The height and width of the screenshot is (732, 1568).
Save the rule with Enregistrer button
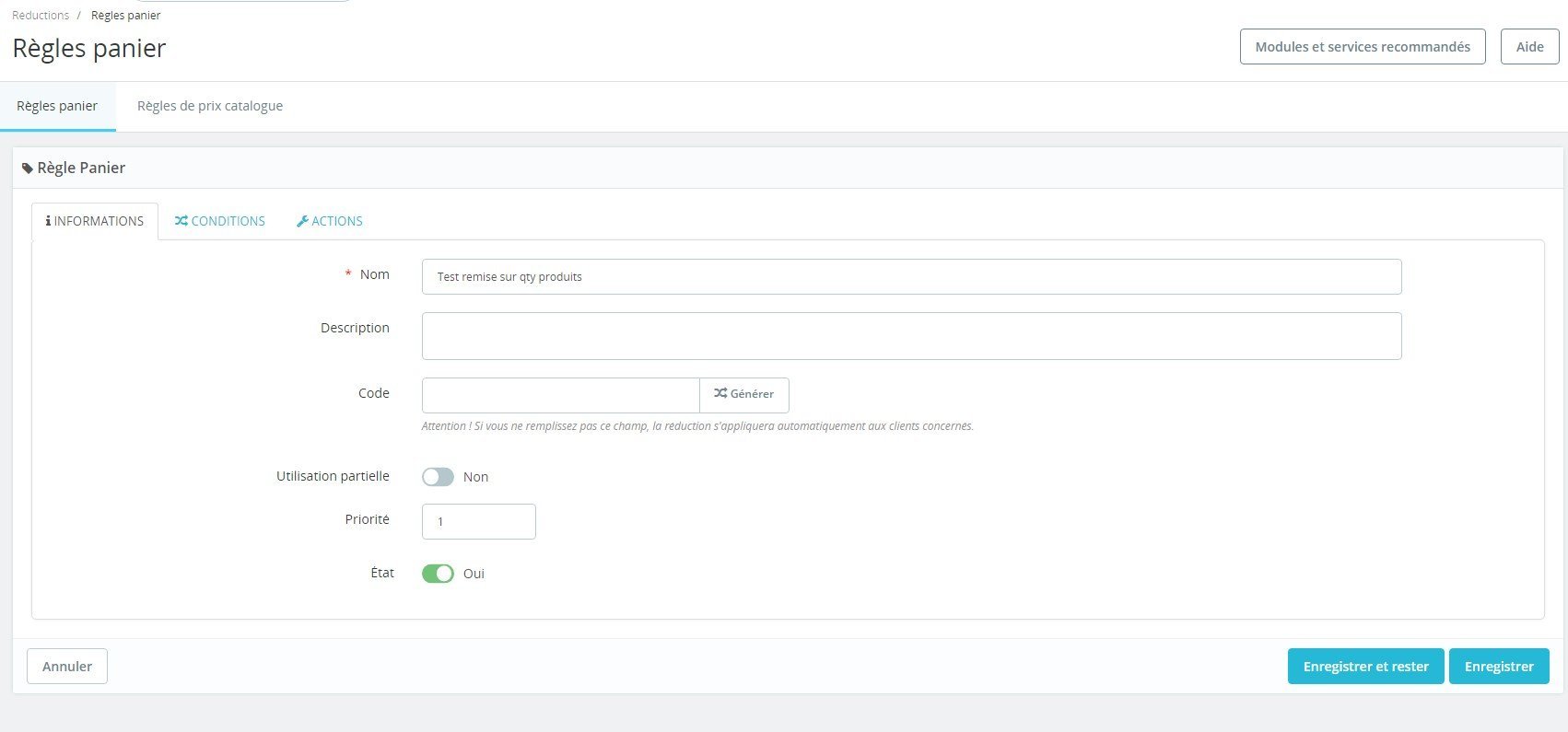(1499, 667)
